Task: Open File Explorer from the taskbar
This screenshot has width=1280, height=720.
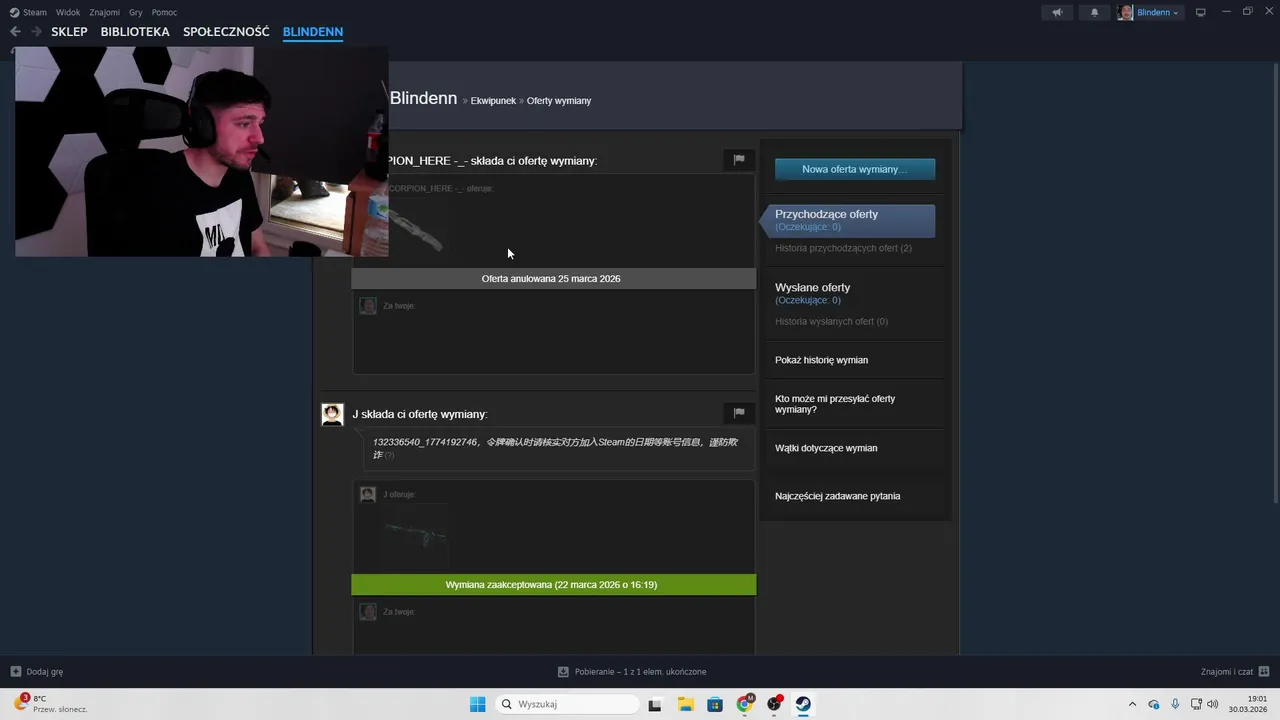Action: pyautogui.click(x=686, y=704)
